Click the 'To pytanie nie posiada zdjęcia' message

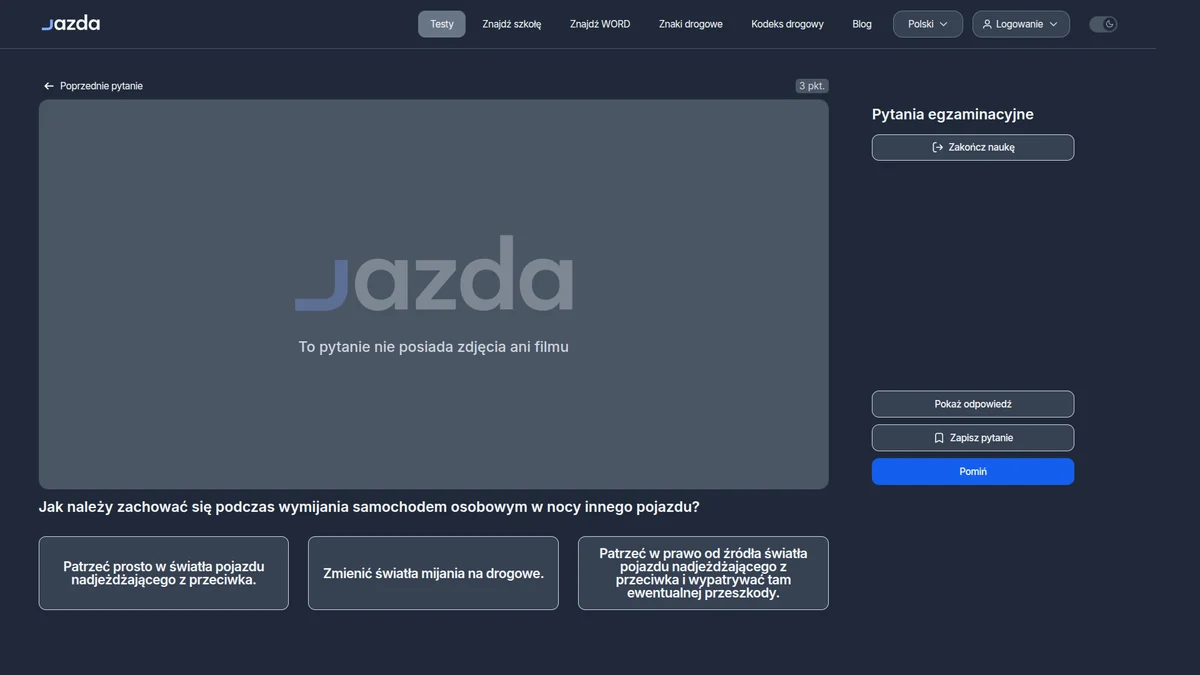point(434,347)
